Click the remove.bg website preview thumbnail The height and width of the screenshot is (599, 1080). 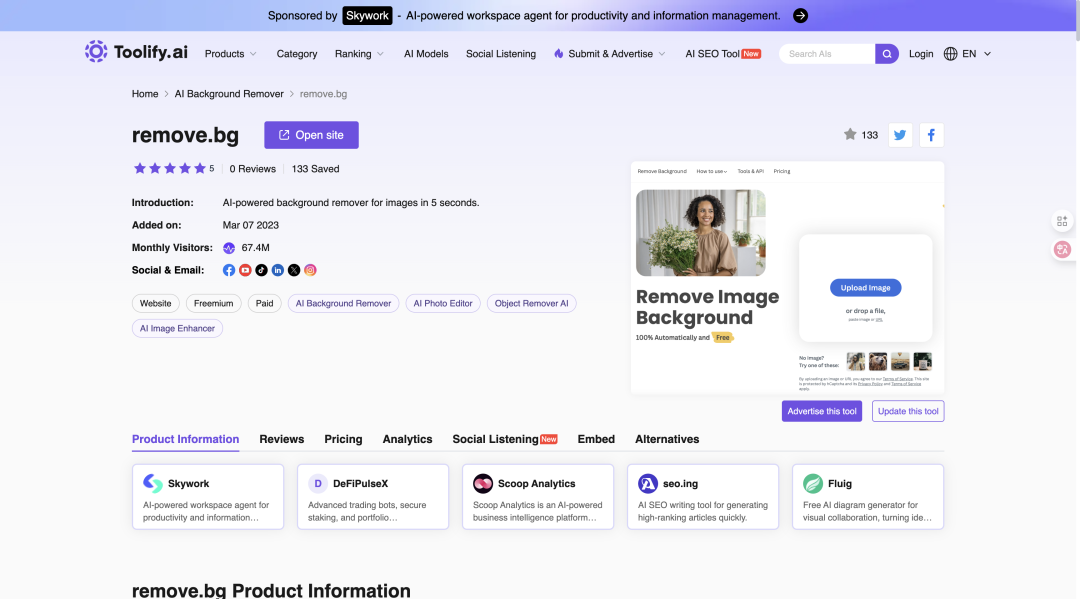[x=787, y=277]
